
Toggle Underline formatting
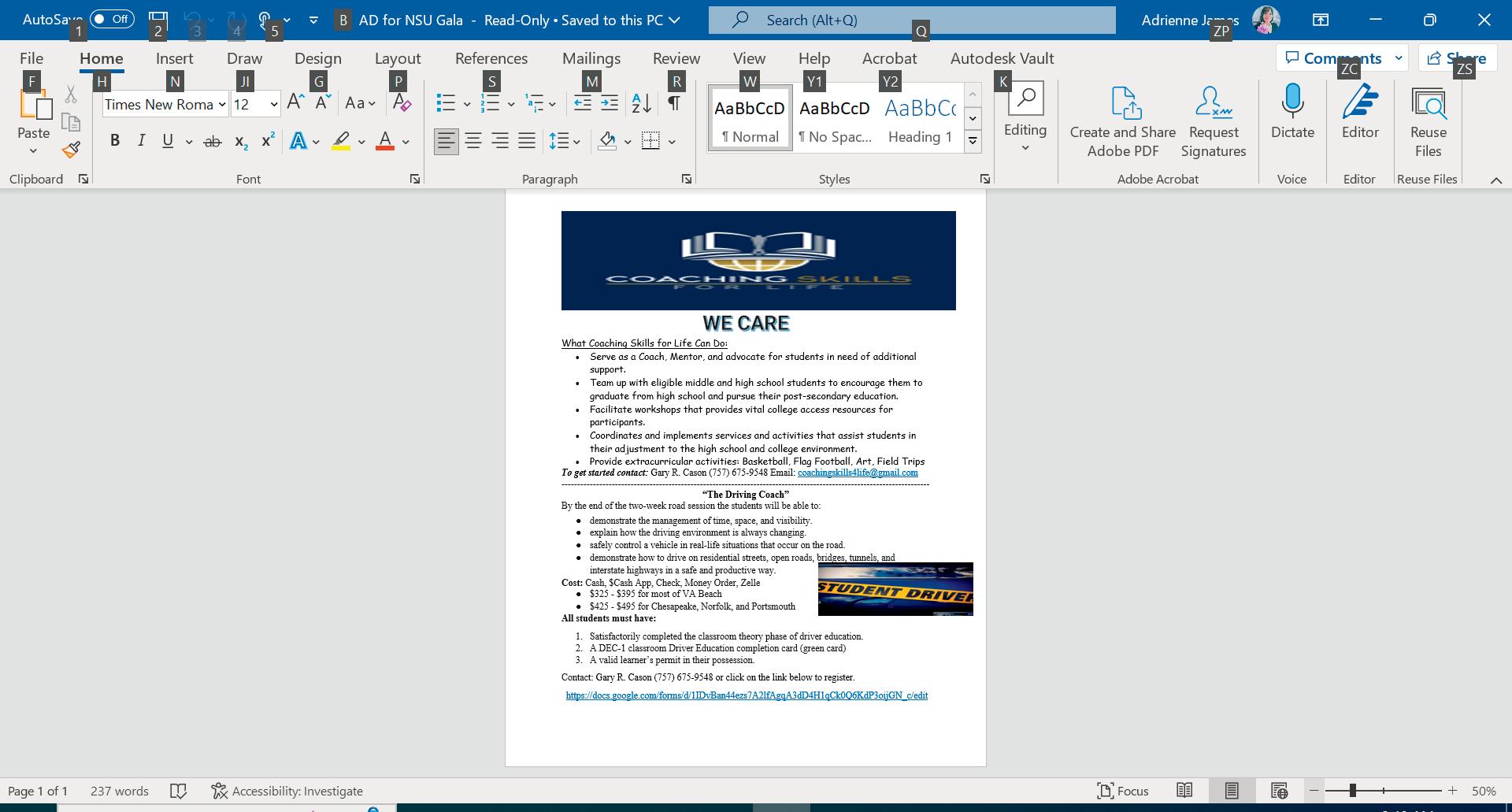click(168, 141)
